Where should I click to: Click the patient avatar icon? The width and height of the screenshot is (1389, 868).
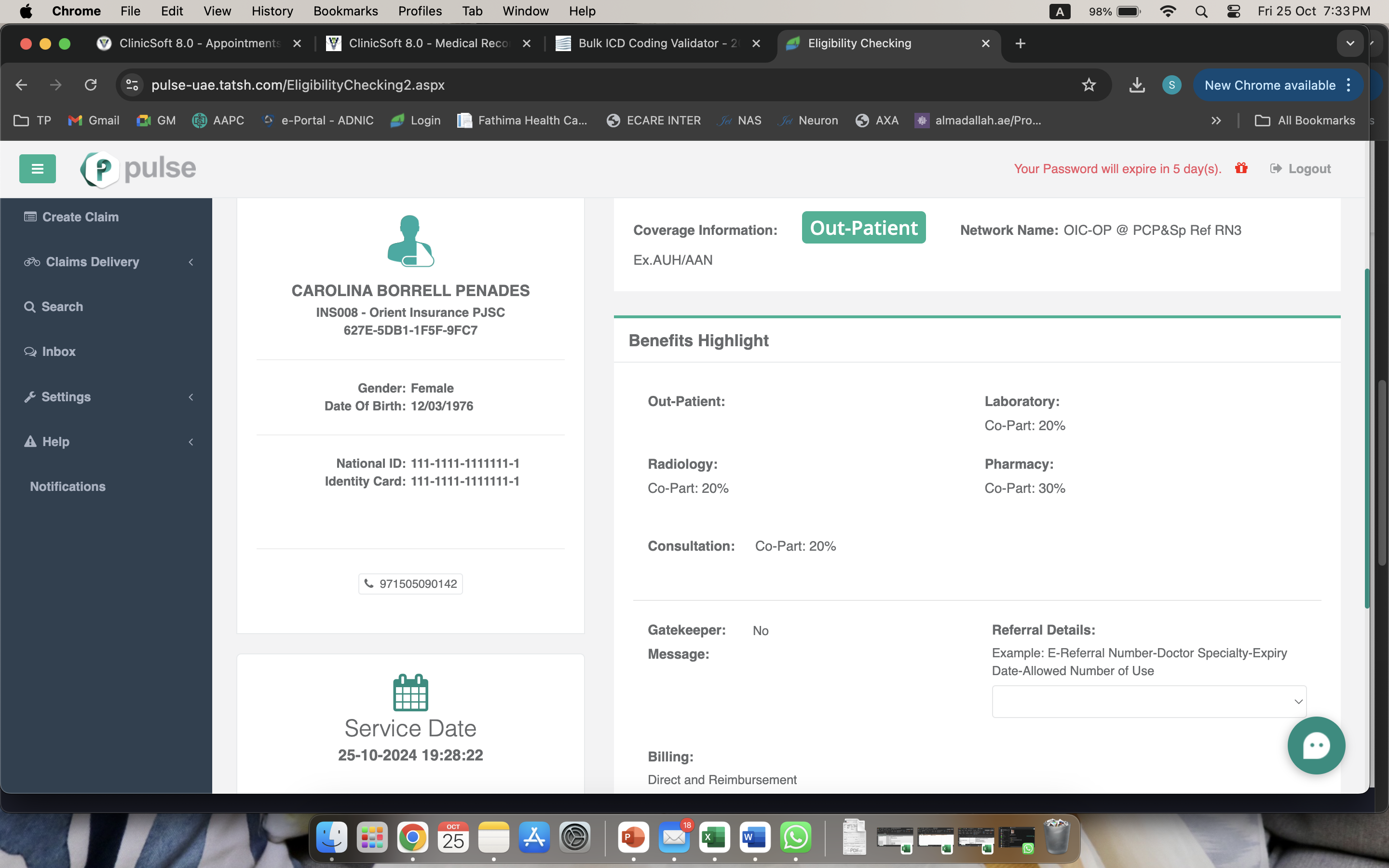(410, 241)
